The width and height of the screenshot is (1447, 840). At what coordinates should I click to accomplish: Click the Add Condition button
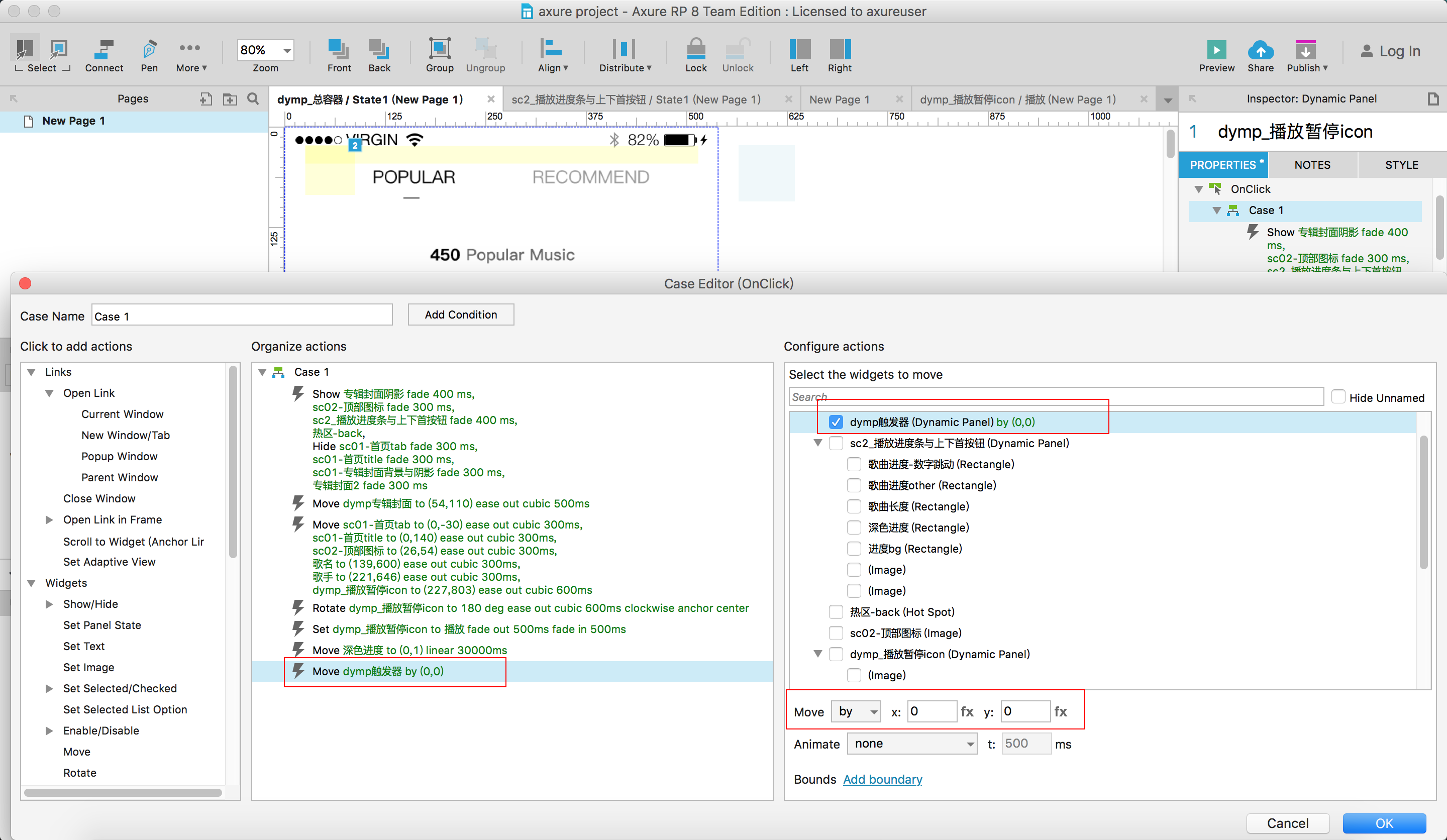461,314
